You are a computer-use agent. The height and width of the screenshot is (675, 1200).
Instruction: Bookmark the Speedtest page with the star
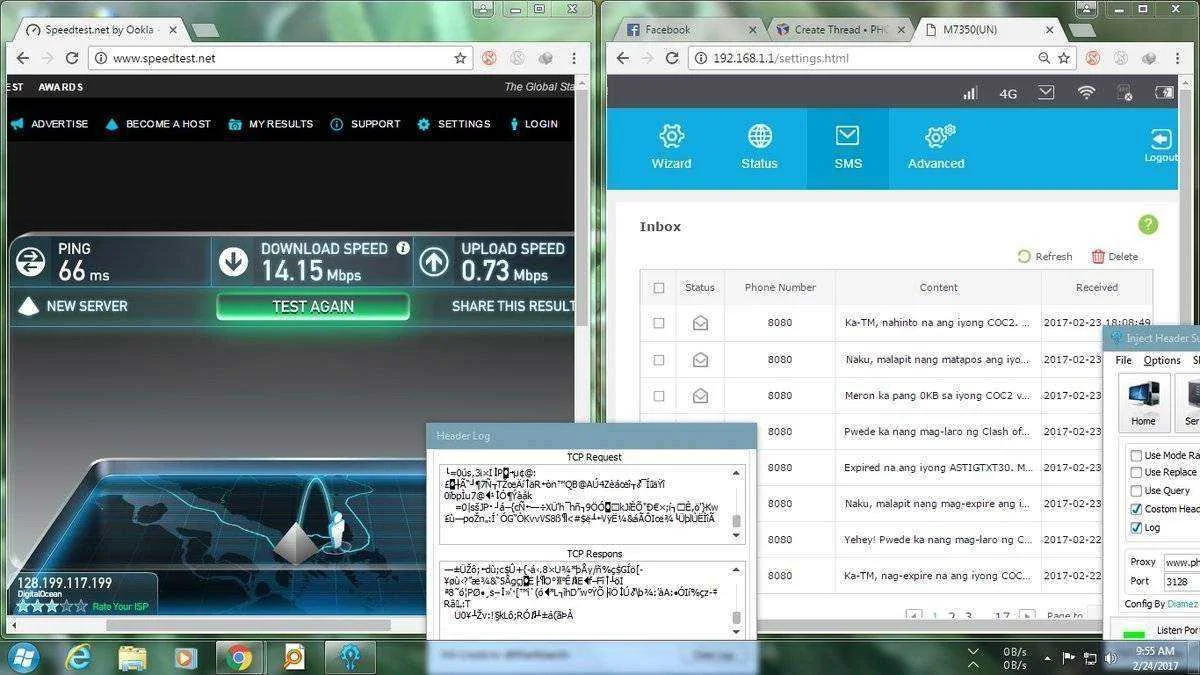click(460, 58)
